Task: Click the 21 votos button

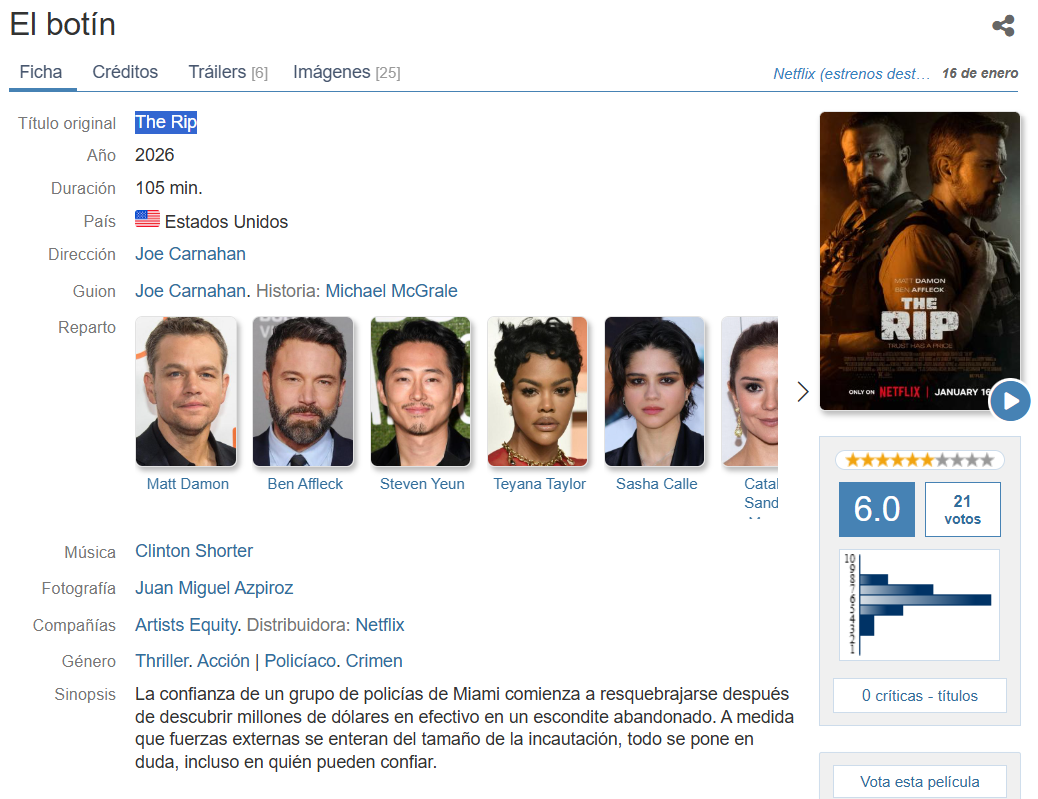Action: (962, 510)
